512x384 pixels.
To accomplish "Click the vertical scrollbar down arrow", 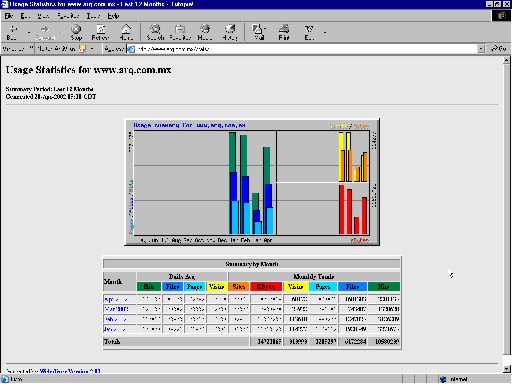I will click(x=506, y=369).
